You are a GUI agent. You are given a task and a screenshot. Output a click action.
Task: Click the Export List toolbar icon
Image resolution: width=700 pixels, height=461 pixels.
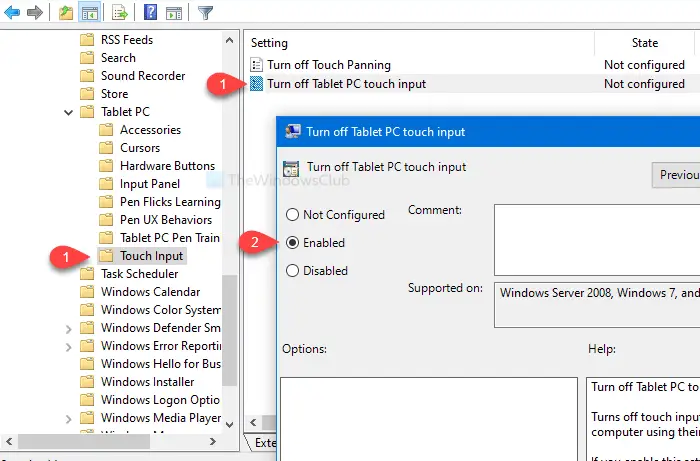point(120,12)
